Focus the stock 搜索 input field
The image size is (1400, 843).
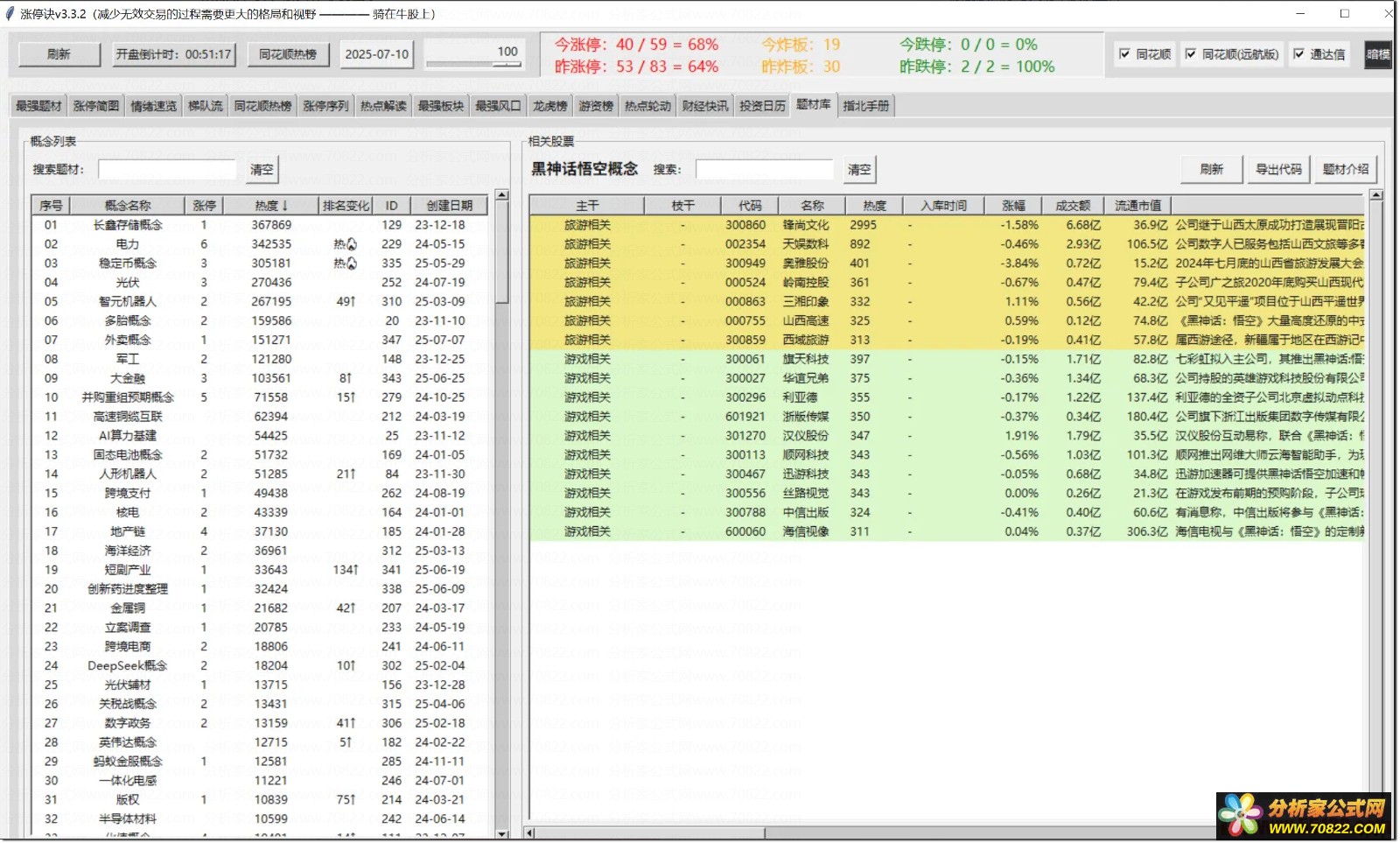pyautogui.click(x=765, y=169)
